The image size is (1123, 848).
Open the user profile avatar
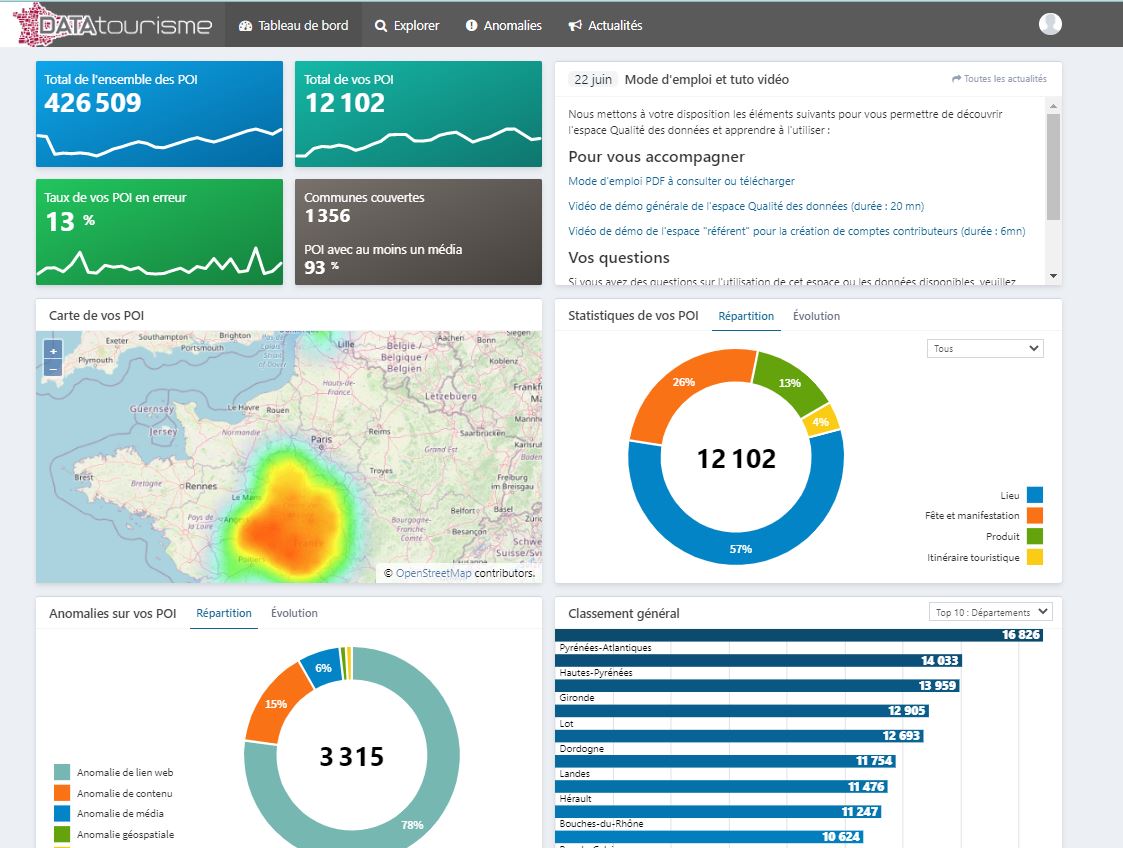click(1050, 25)
